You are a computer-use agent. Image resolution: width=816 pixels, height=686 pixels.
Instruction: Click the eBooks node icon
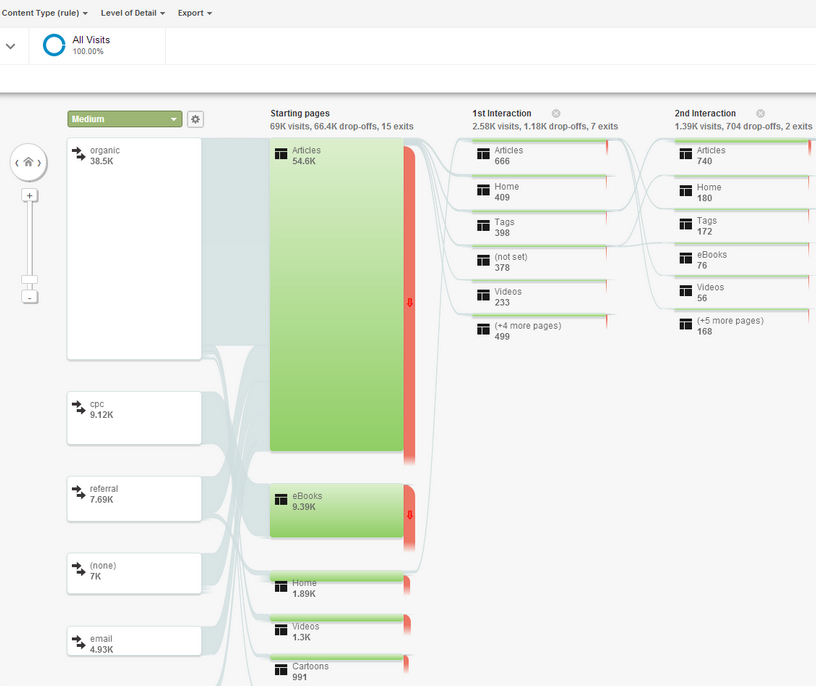281,498
